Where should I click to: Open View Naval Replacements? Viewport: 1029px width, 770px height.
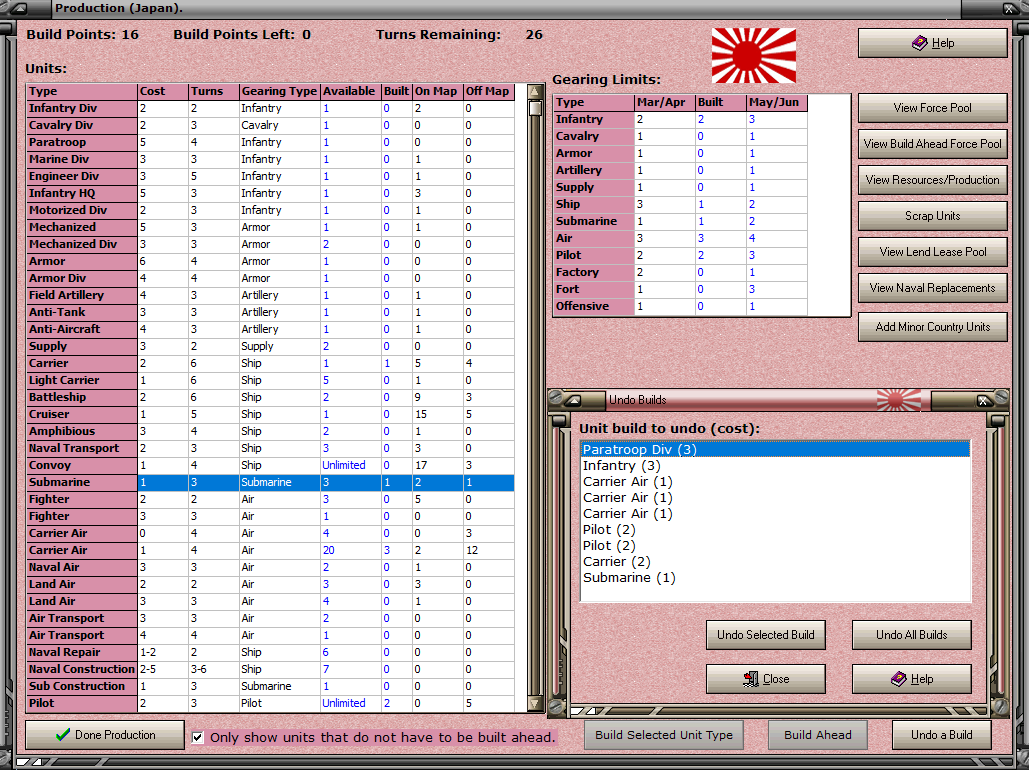(x=933, y=288)
